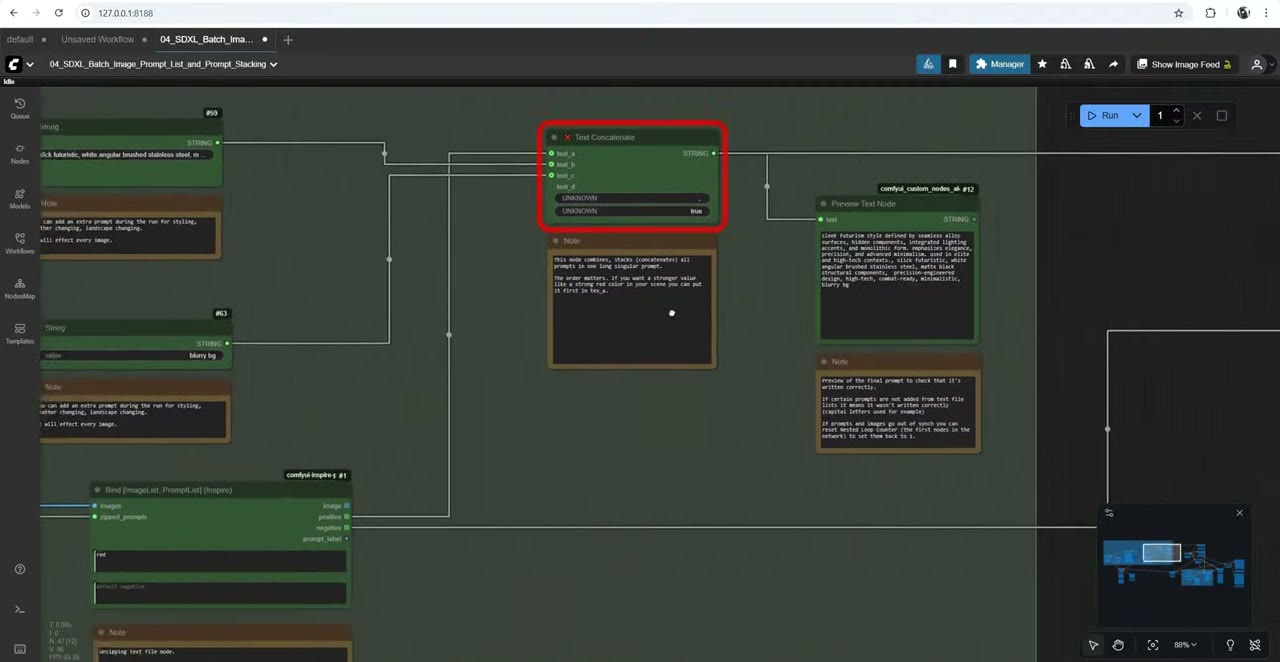
Task: Decrease the batch count stepper
Action: click(x=1176, y=120)
